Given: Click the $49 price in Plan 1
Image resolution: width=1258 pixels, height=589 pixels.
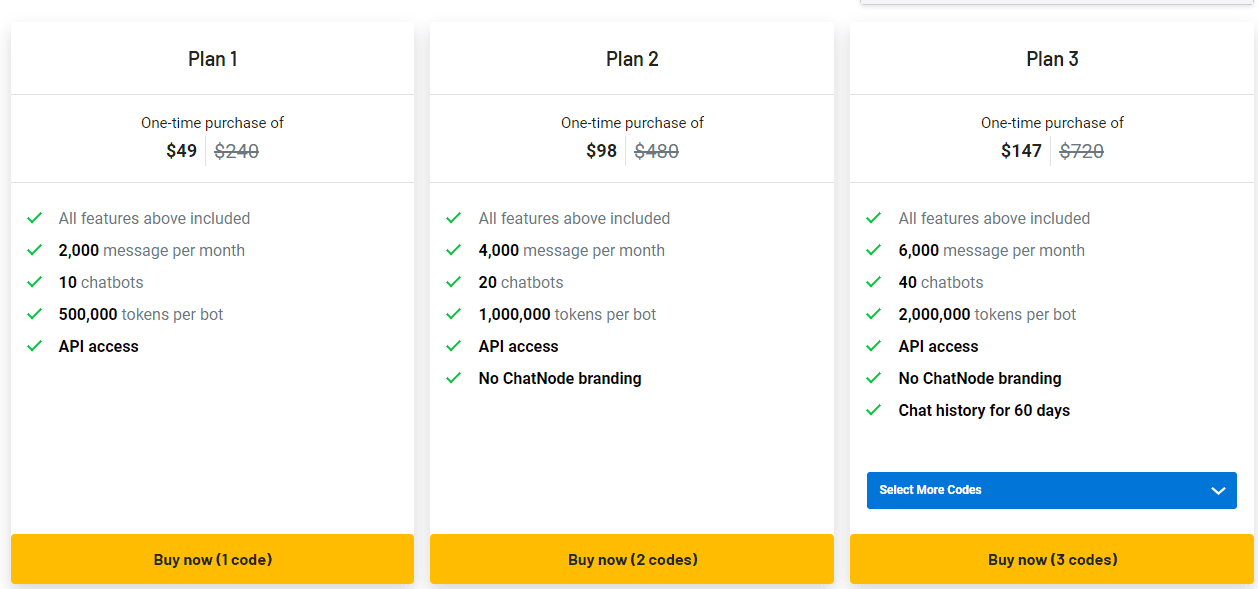Looking at the screenshot, I should 181,151.
